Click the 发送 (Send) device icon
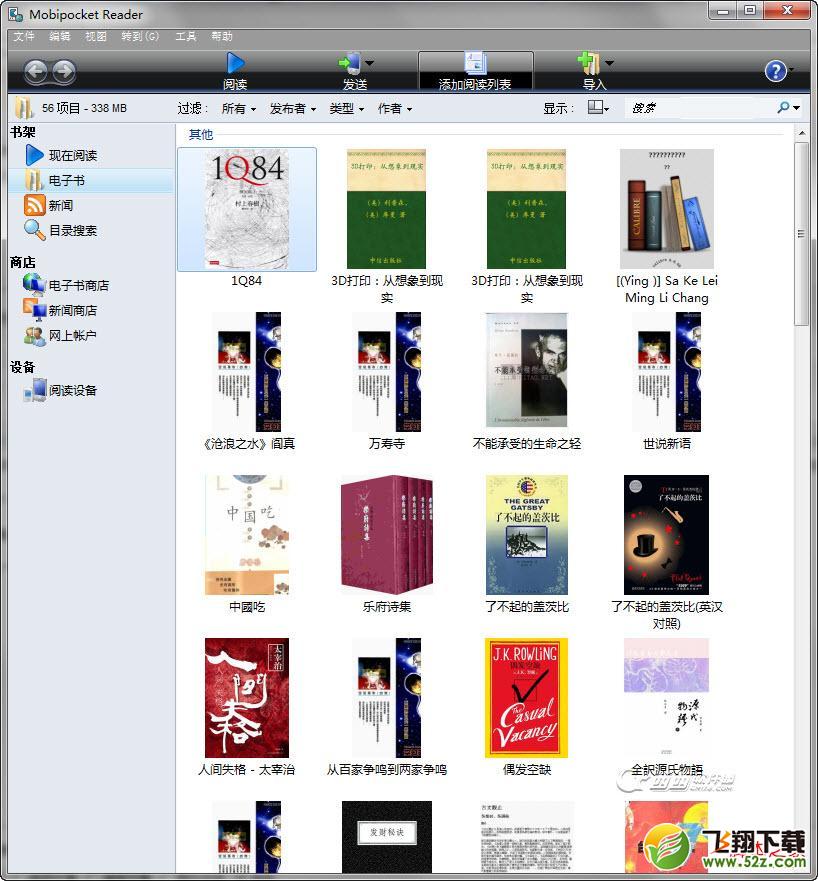This screenshot has width=818, height=881. coord(351,63)
